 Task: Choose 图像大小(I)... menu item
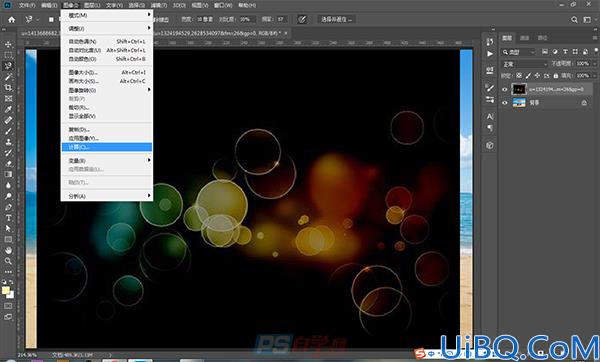click(x=107, y=72)
